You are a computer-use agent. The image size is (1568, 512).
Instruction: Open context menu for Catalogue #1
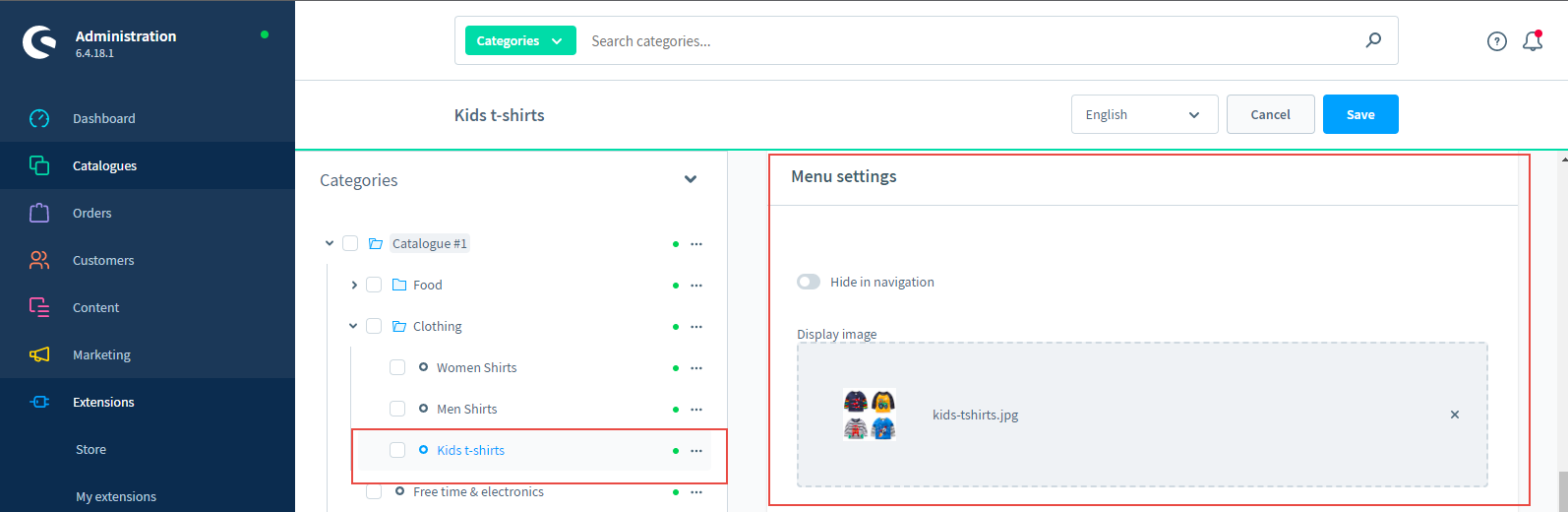coord(696,244)
